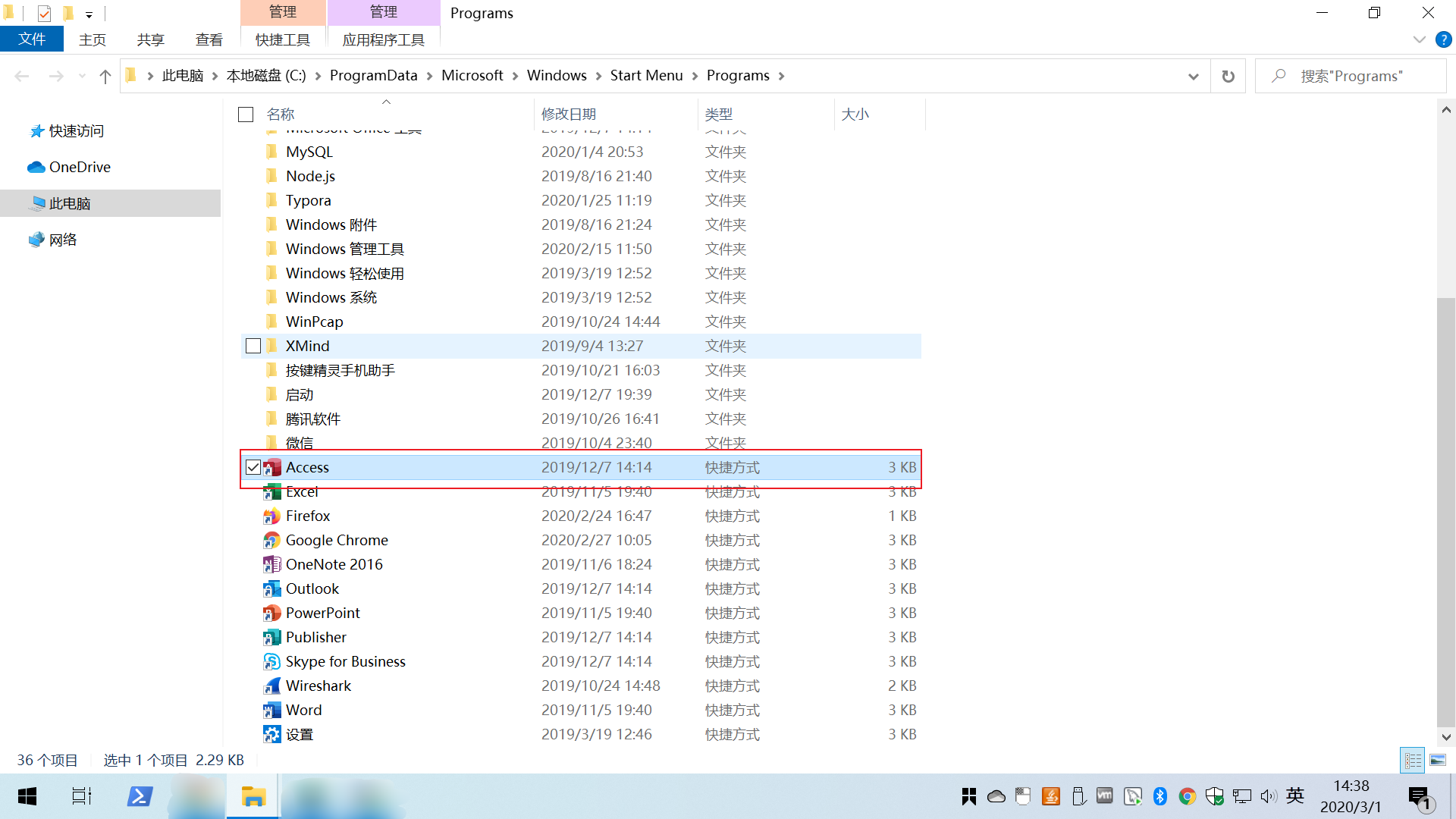This screenshot has width=1456, height=819.
Task: Click the 设置 gear shortcut icon
Action: coord(272,735)
